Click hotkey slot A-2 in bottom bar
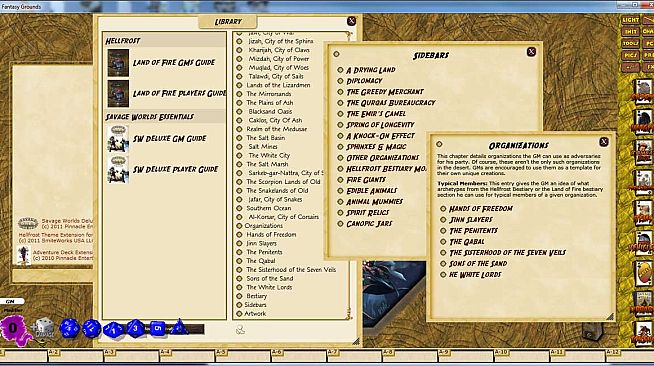 [x=75, y=356]
